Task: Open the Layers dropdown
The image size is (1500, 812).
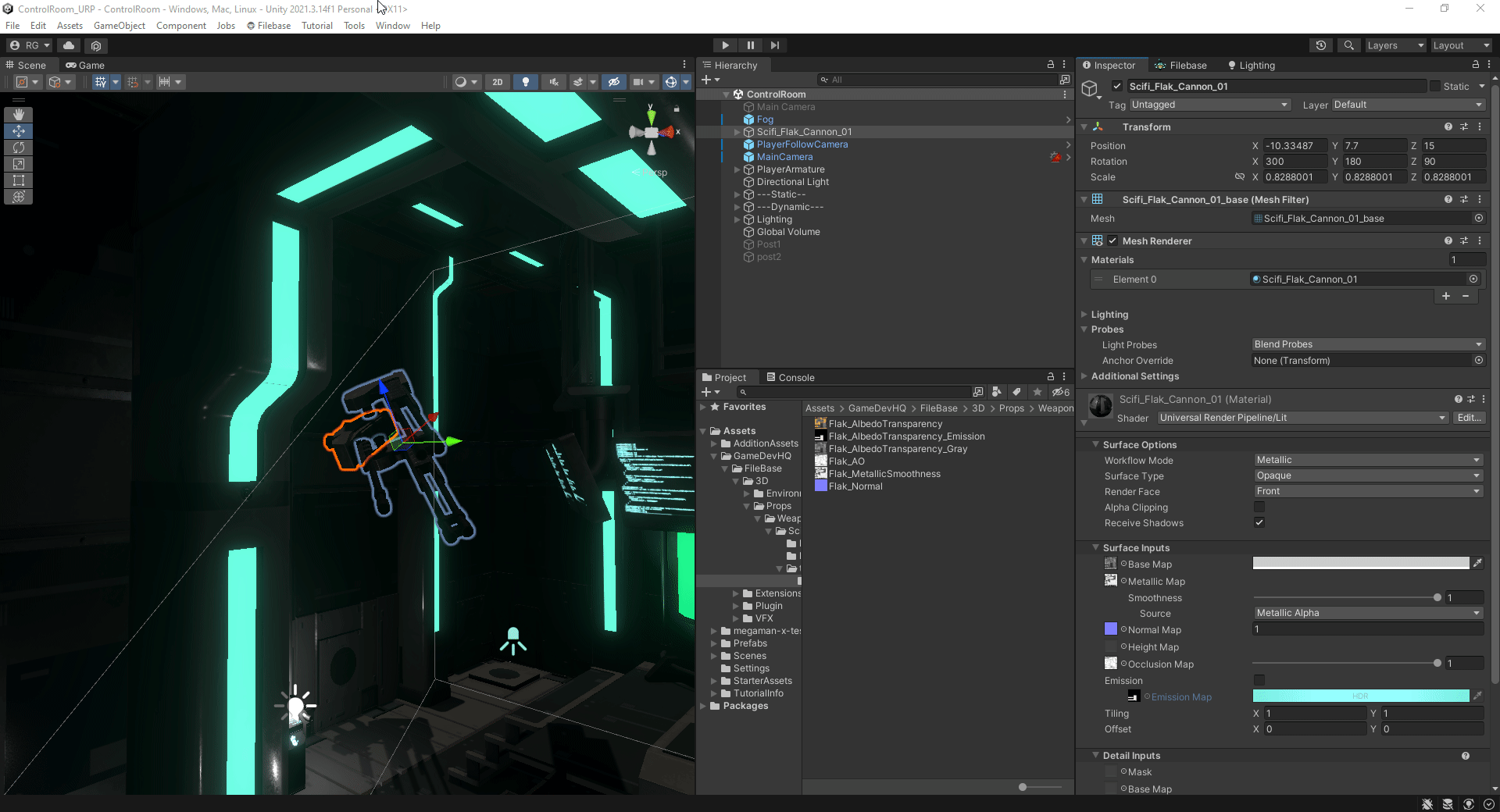Action: click(x=1395, y=45)
